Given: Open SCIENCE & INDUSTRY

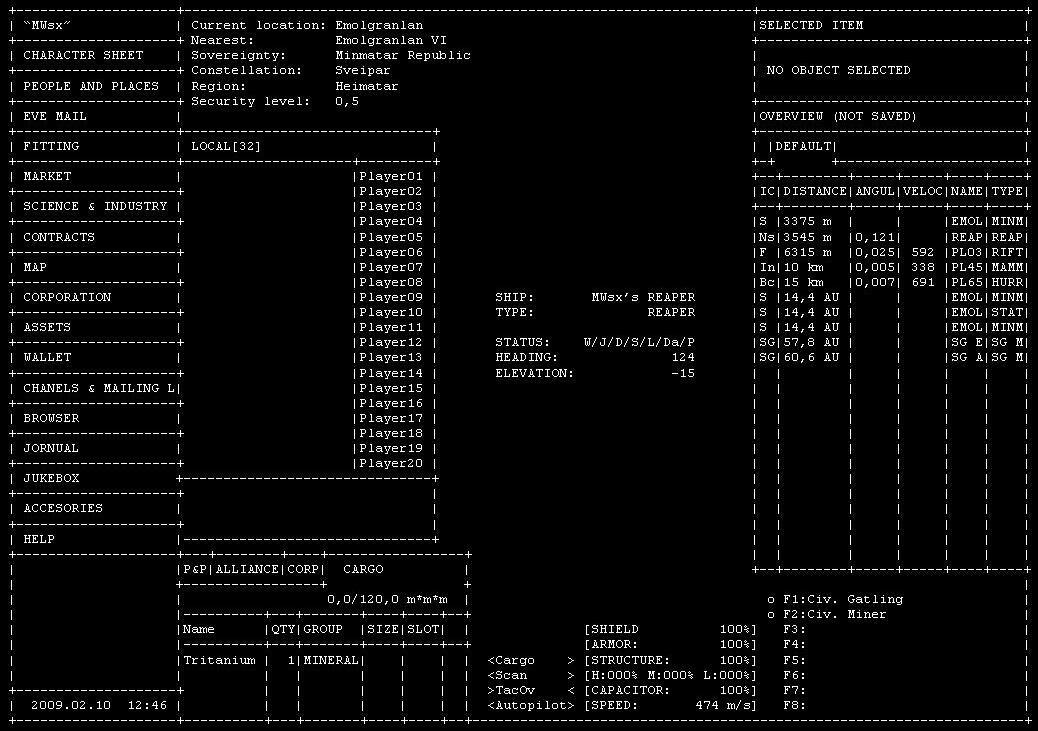Looking at the screenshot, I should 95,206.
